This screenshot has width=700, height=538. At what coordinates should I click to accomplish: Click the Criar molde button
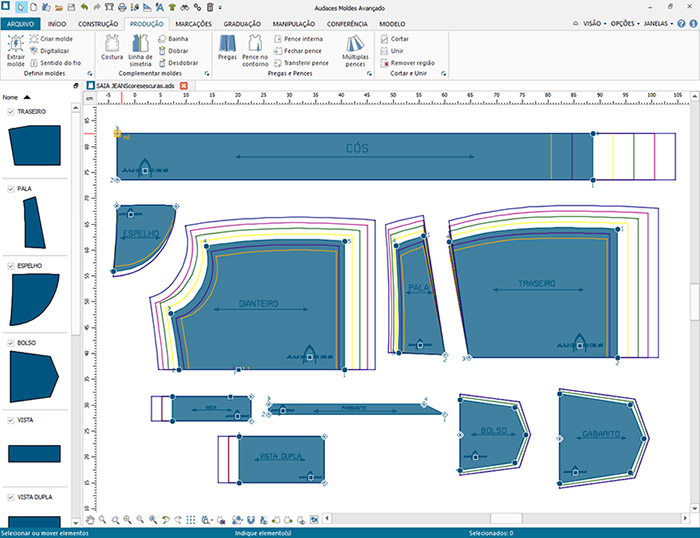click(51, 39)
